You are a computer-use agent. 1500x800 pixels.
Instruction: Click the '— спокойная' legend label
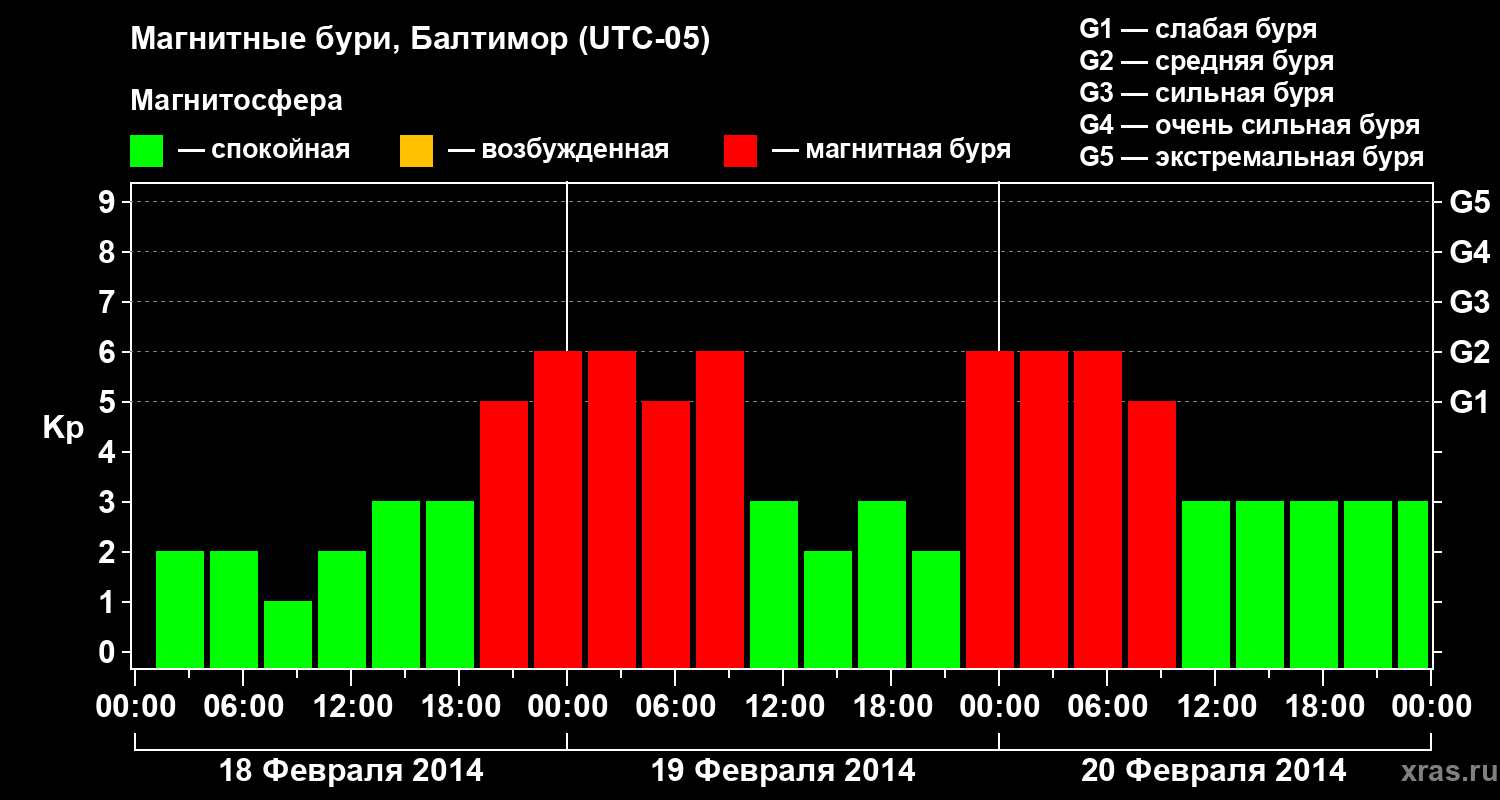[x=264, y=150]
